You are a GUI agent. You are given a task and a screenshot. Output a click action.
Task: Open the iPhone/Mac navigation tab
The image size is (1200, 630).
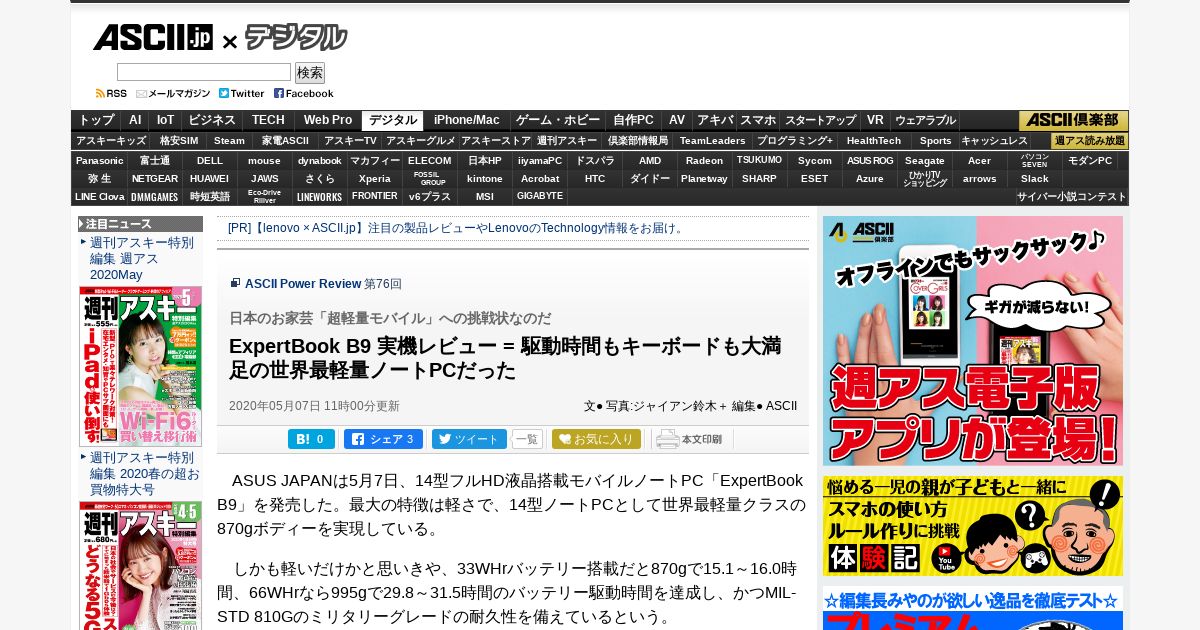pyautogui.click(x=467, y=120)
